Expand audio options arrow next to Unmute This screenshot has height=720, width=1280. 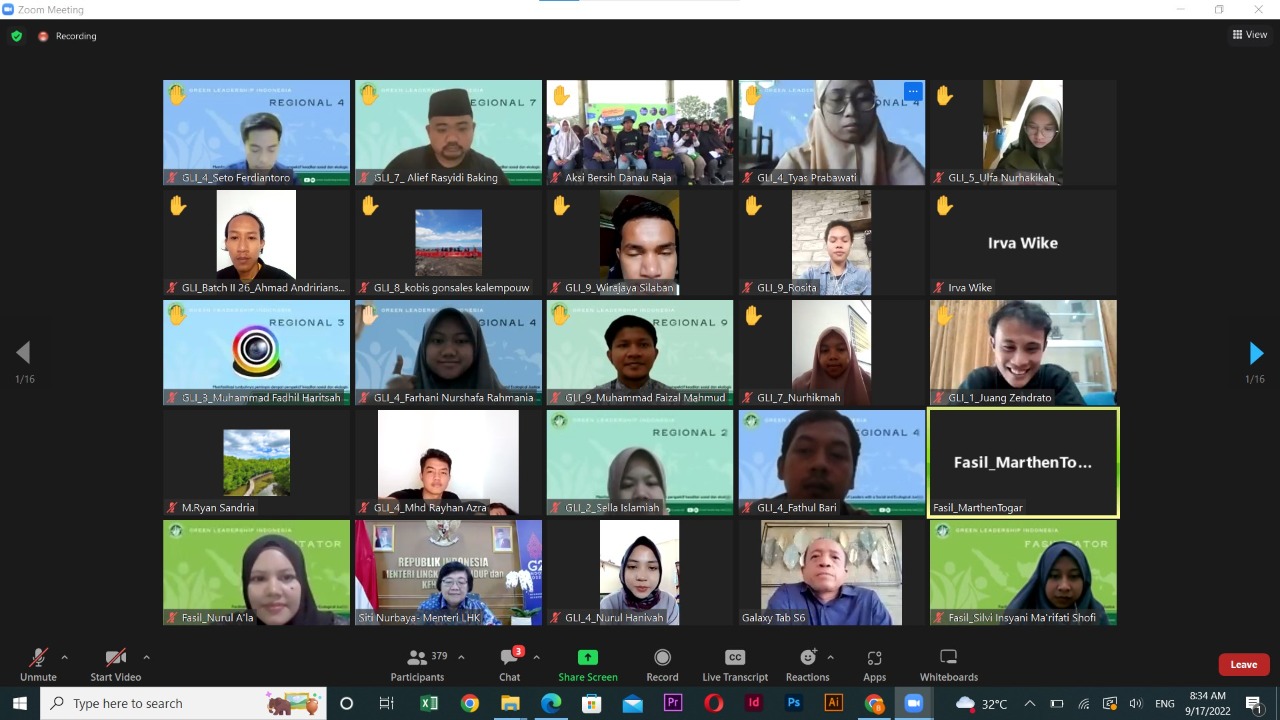coord(65,657)
